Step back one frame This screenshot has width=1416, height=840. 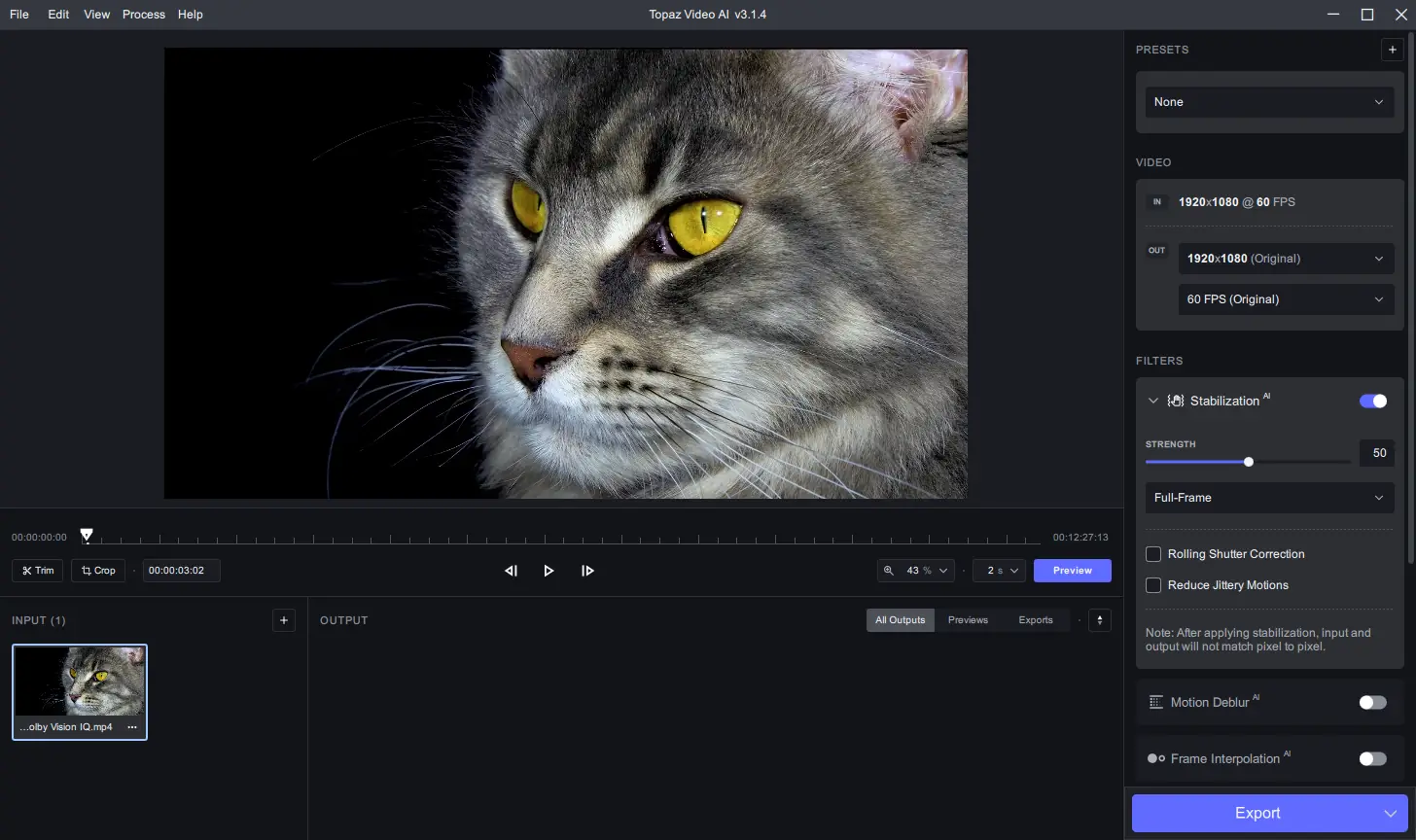tap(511, 571)
